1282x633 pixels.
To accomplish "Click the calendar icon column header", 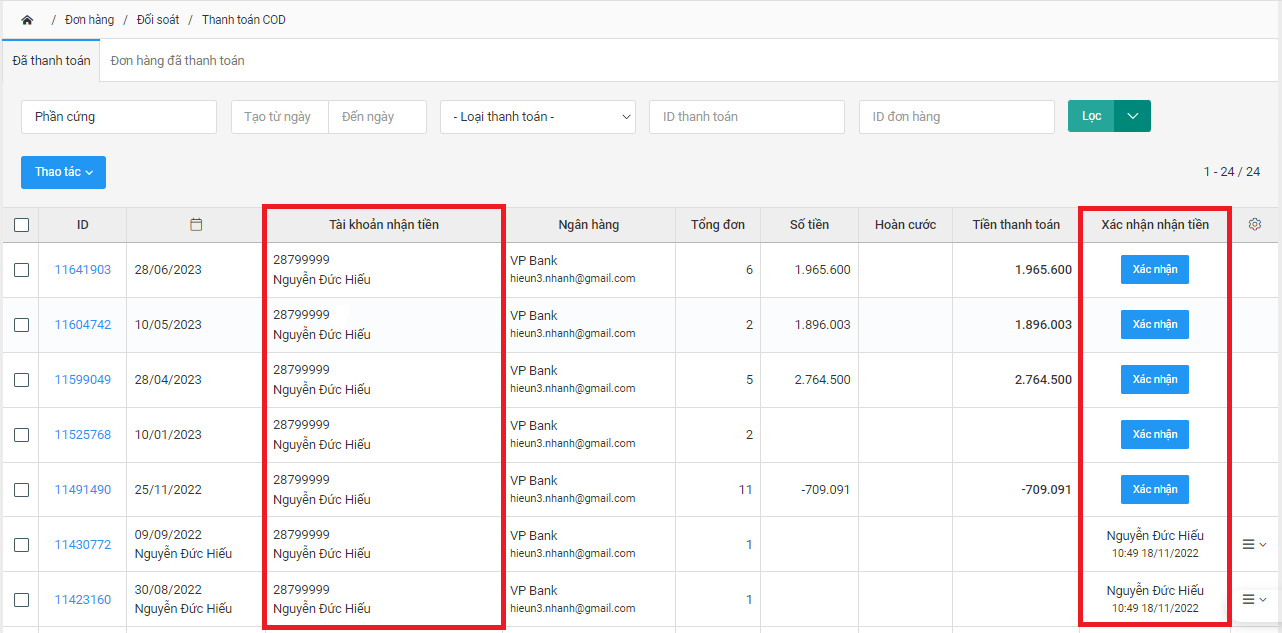I will pos(196,225).
